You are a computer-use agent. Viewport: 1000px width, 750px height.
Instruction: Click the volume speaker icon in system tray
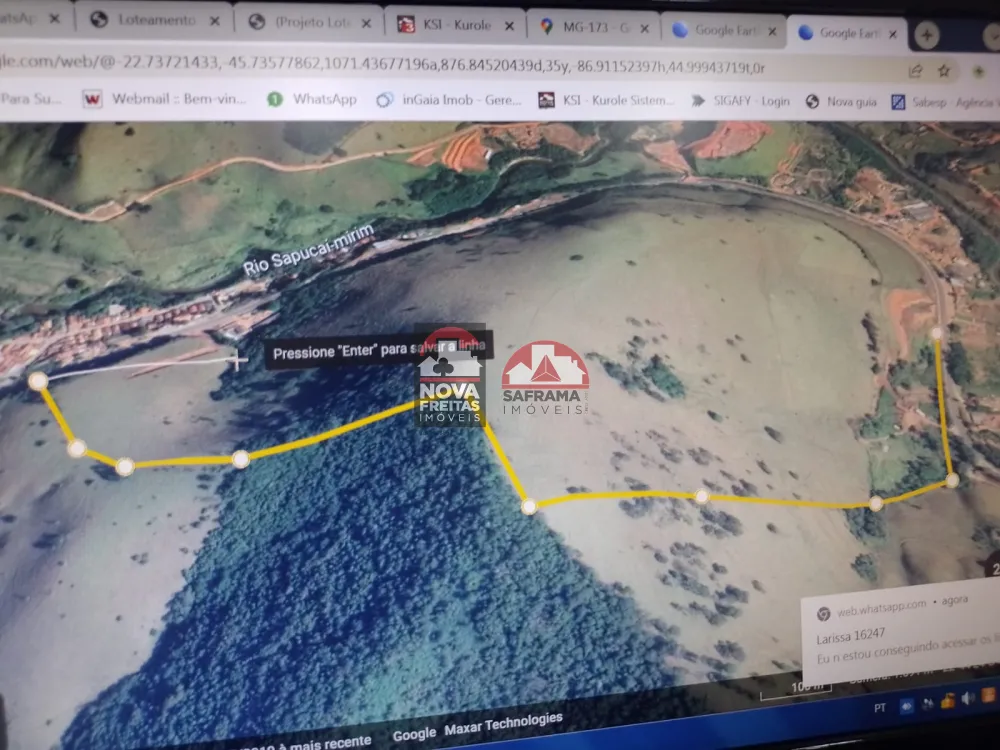point(968,697)
